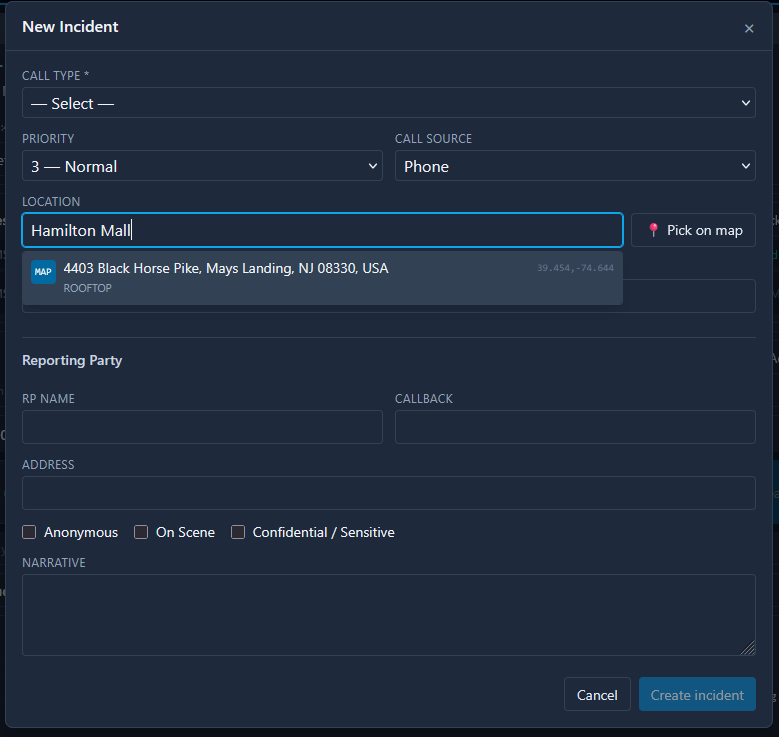779x737 pixels.
Task: Click the Pick on map button
Action: click(693, 230)
